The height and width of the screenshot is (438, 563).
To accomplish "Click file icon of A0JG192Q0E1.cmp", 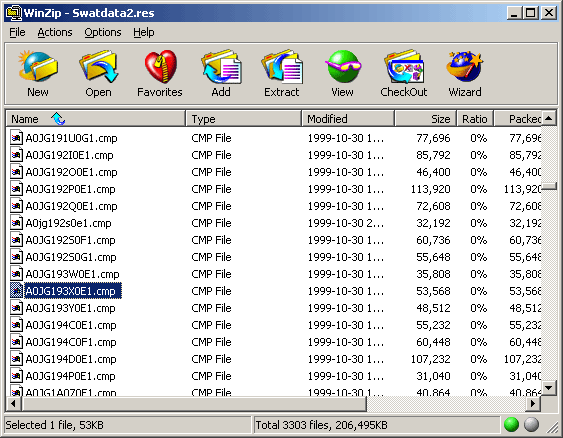I will 16,206.
